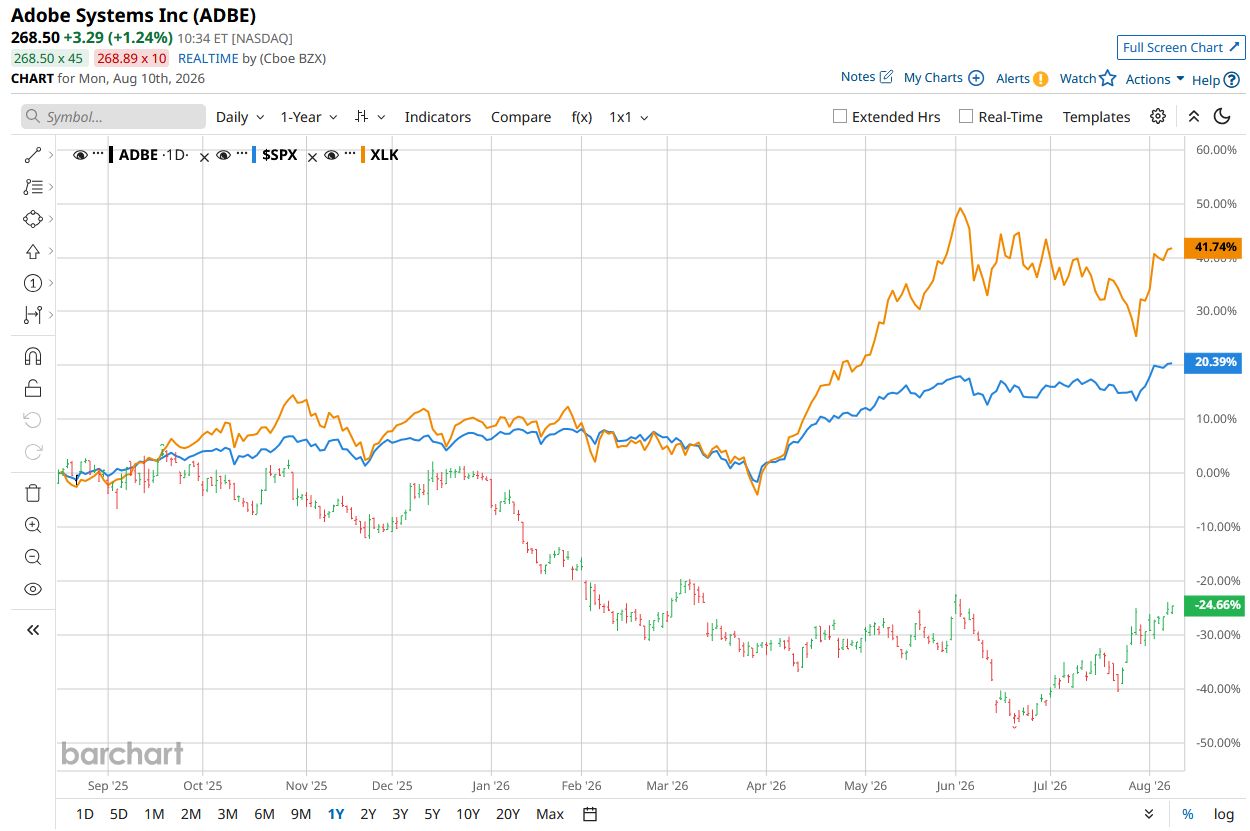The height and width of the screenshot is (831, 1250).
Task: Select the 1D time range
Action: (85, 814)
